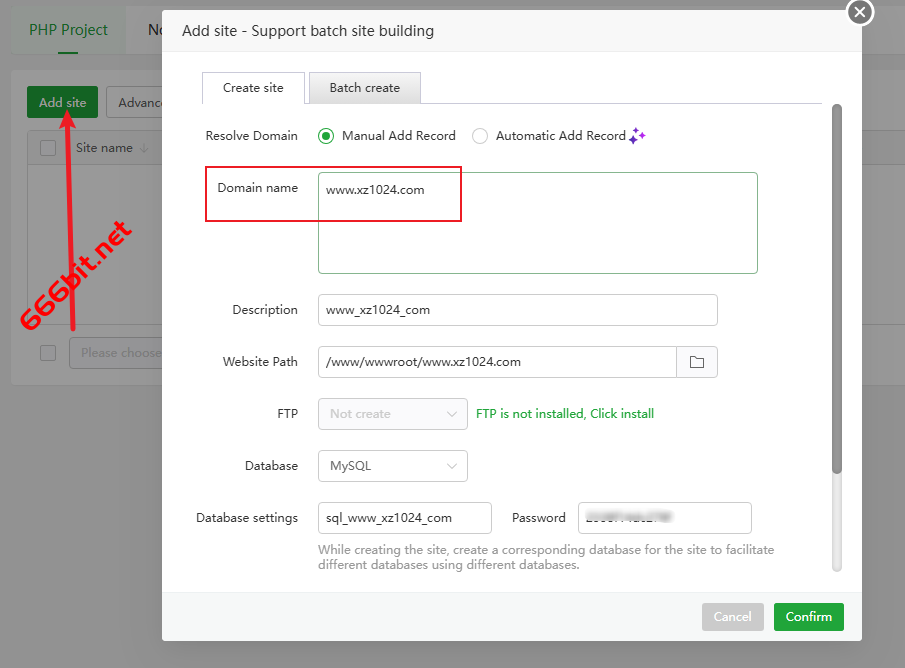Screen dimensions: 905x668
Task: Open the PHP Project tab
Action: click(x=68, y=30)
